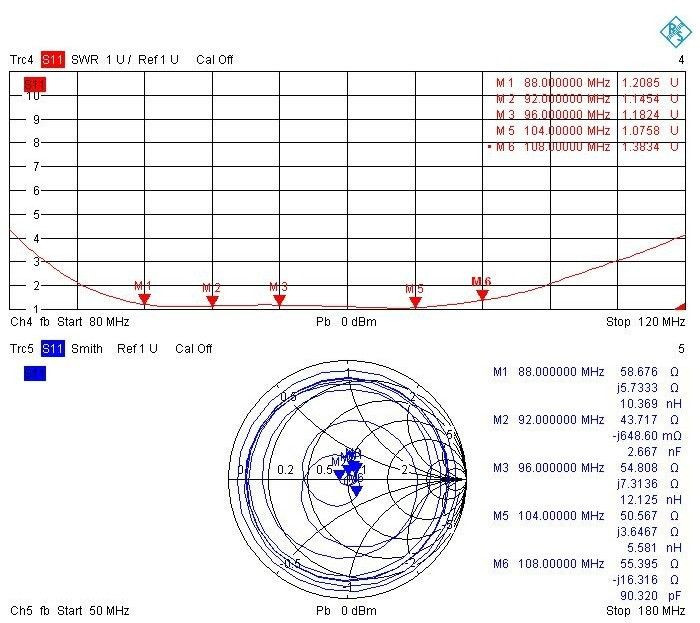
Task: Click the Stop 180 MHz label of Ch5
Action: (x=645, y=611)
